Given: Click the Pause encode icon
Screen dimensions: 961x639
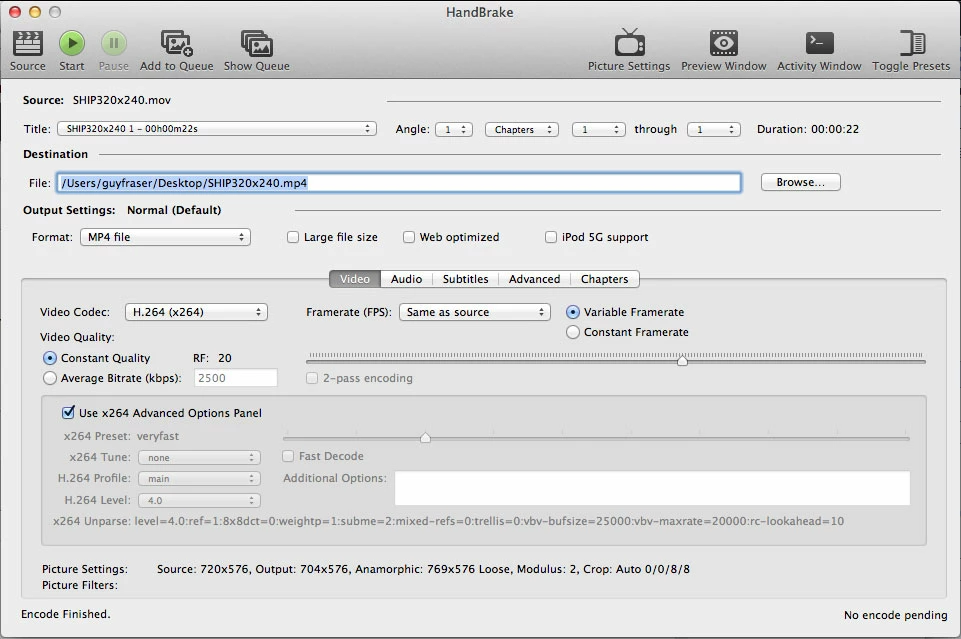Looking at the screenshot, I should click(x=113, y=43).
